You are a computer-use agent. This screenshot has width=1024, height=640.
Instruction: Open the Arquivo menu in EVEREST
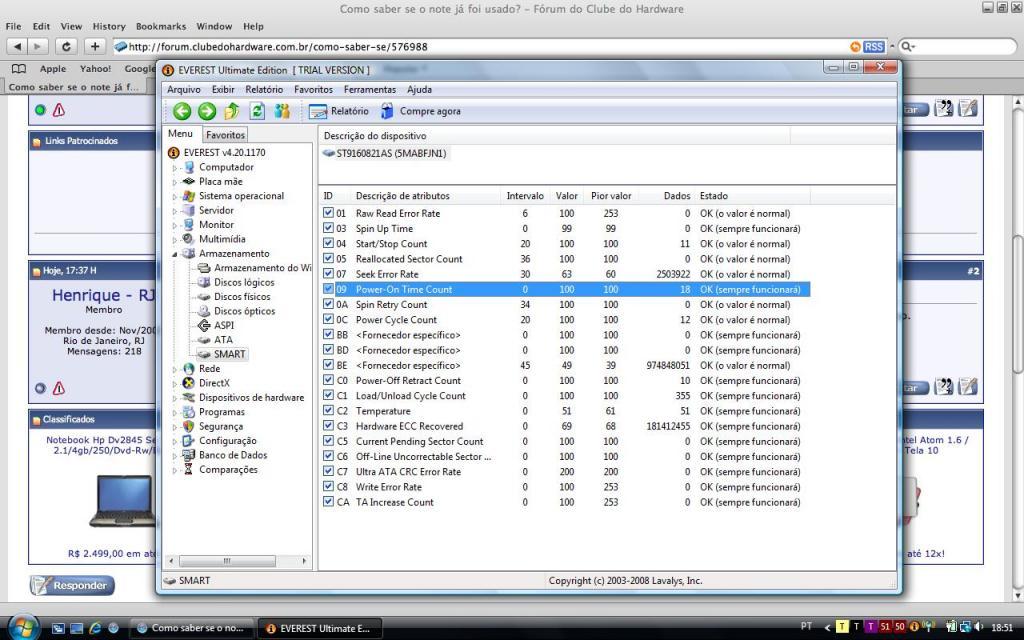click(184, 89)
